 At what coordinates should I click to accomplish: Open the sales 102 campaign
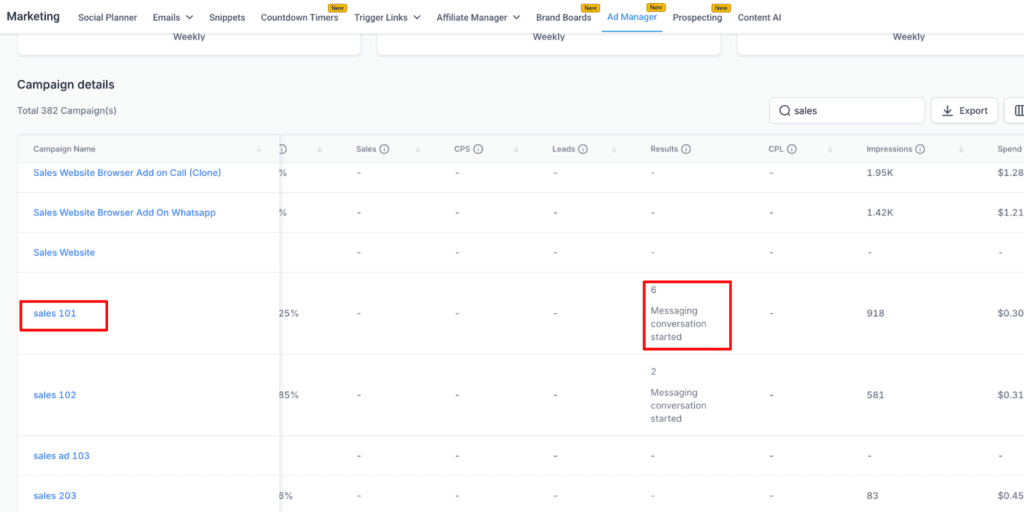click(x=55, y=395)
